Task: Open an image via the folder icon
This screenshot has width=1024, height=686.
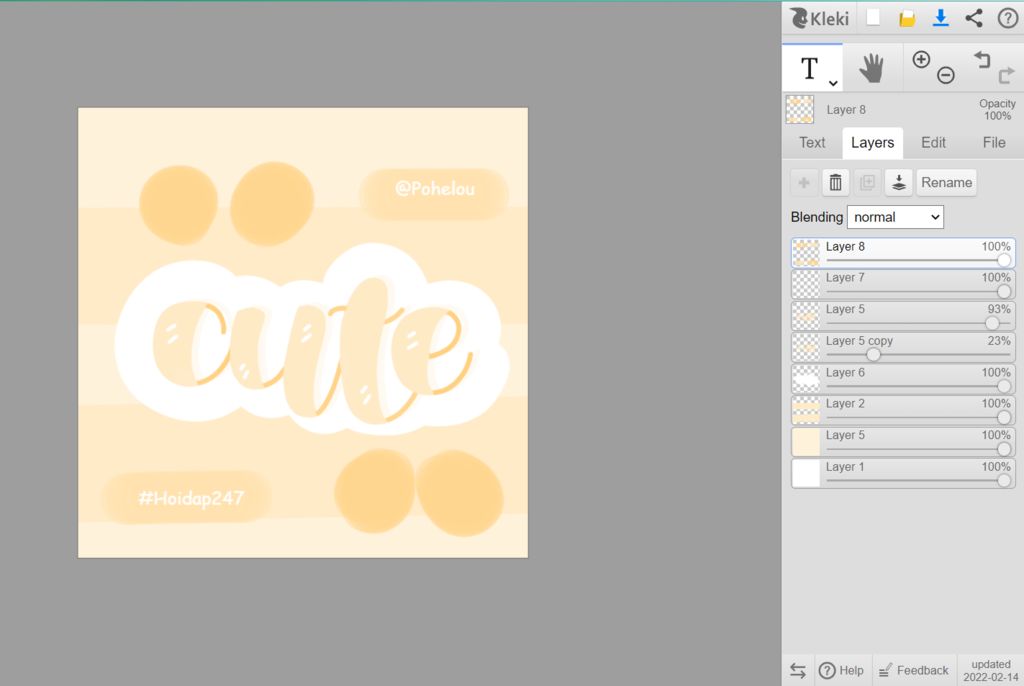Action: pyautogui.click(x=906, y=18)
